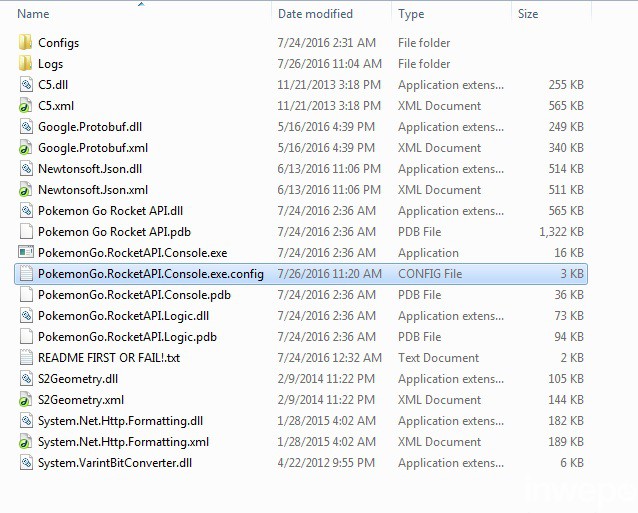Screen dimensions: 638x513
Task: Select the Google.Protobuf.xml file name
Action: [93, 148]
